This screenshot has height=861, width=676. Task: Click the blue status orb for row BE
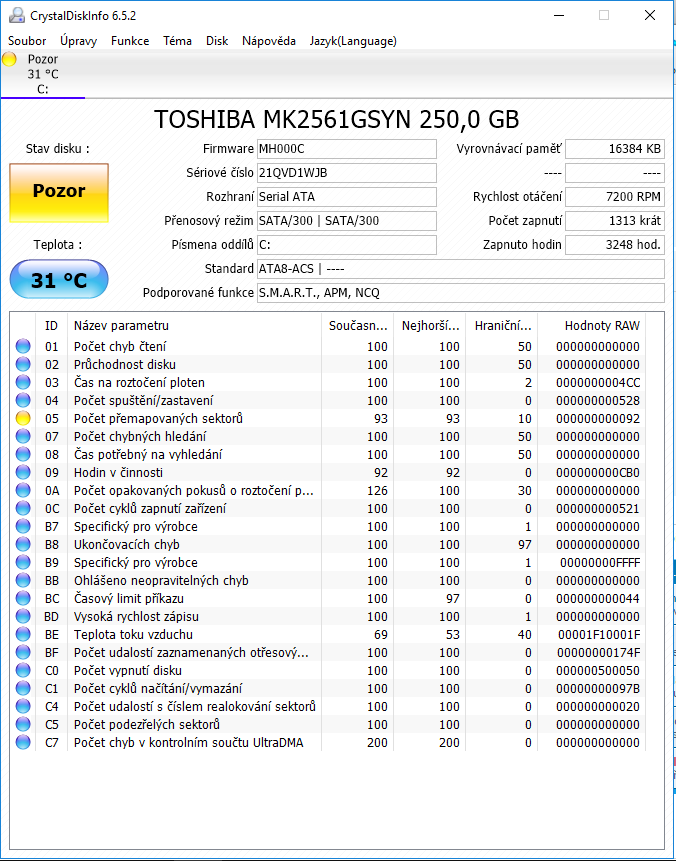point(23,635)
